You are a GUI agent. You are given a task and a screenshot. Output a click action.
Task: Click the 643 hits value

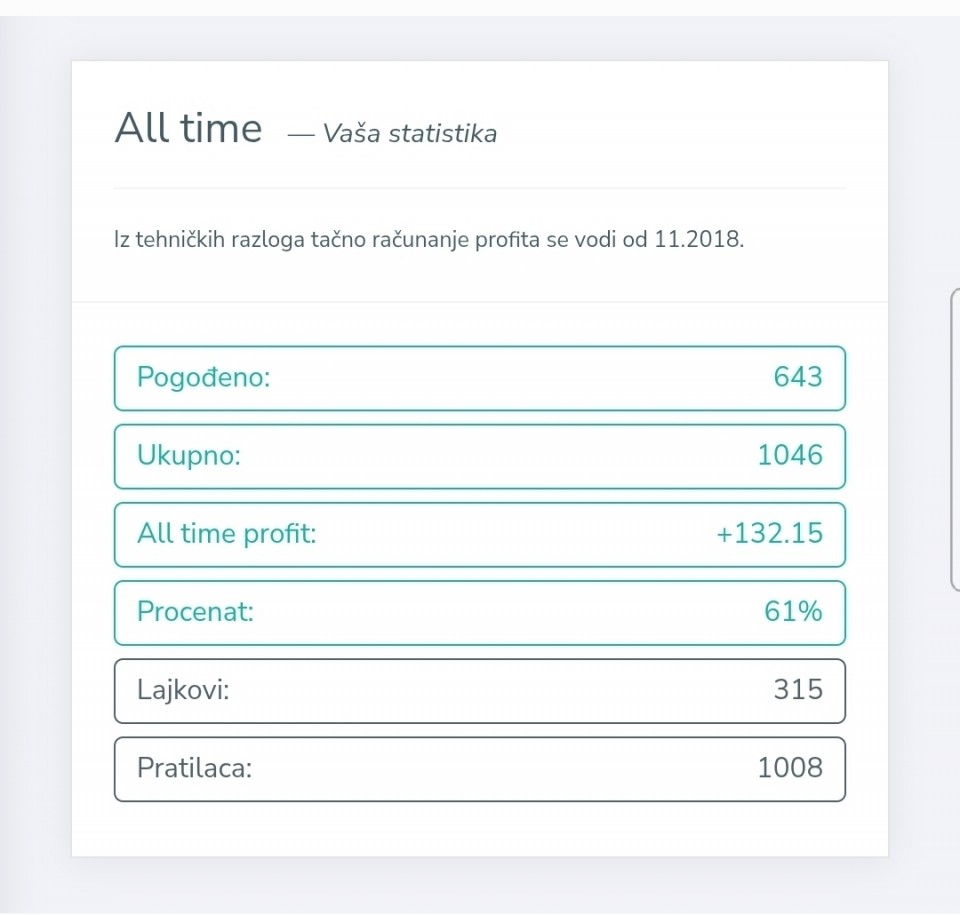click(x=797, y=378)
